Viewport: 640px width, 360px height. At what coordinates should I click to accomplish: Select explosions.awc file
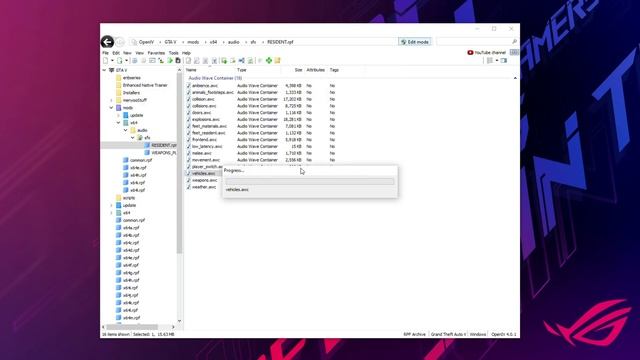[x=206, y=119]
